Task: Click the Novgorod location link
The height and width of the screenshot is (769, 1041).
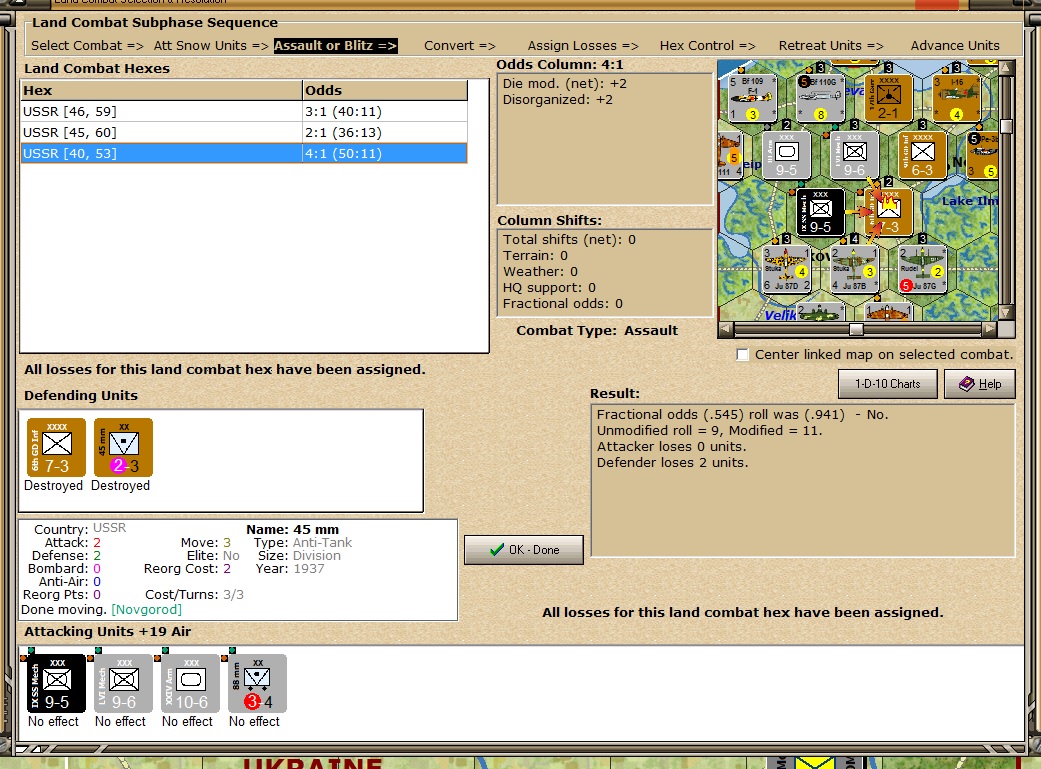Action: [x=146, y=610]
